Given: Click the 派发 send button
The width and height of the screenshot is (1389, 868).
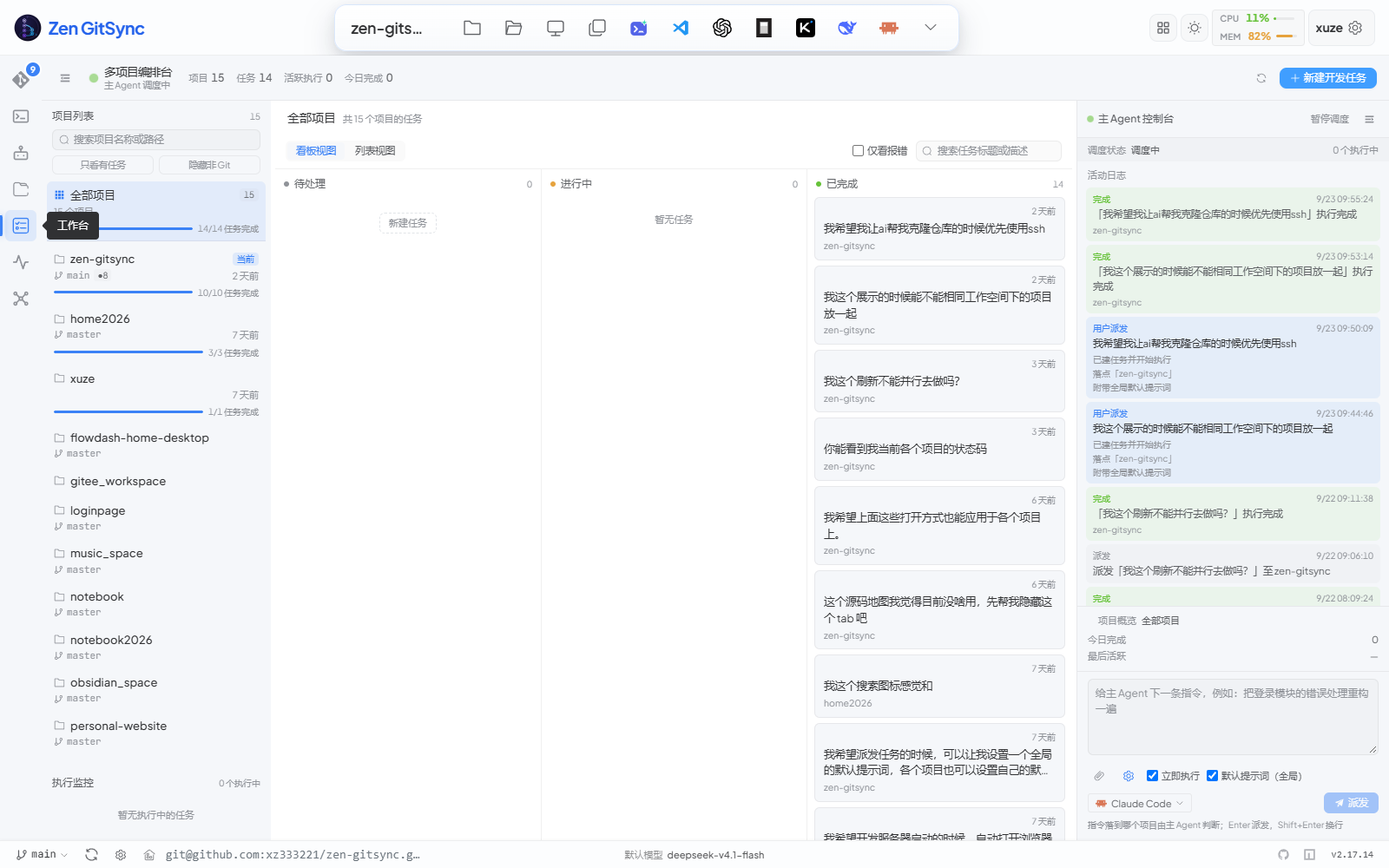Looking at the screenshot, I should [1351, 803].
